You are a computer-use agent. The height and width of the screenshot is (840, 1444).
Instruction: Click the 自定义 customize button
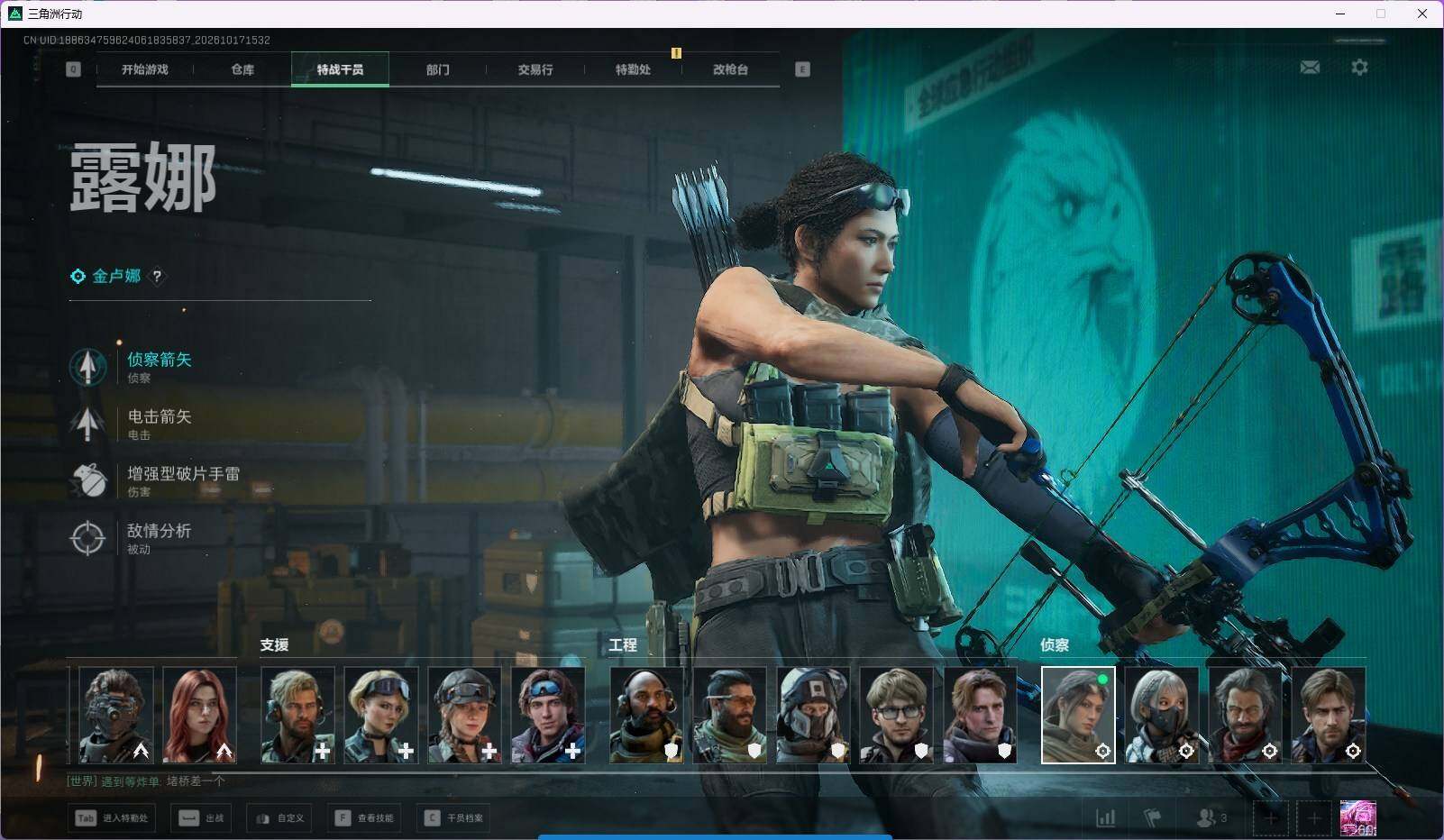pyautogui.click(x=279, y=818)
